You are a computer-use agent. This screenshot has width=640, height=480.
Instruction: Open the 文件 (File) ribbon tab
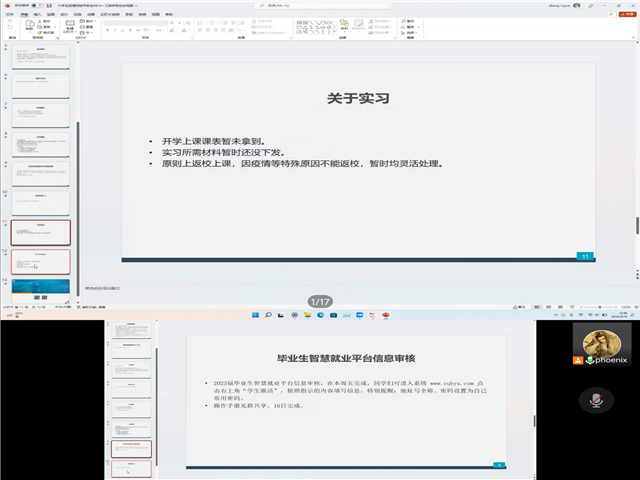click(x=8, y=14)
